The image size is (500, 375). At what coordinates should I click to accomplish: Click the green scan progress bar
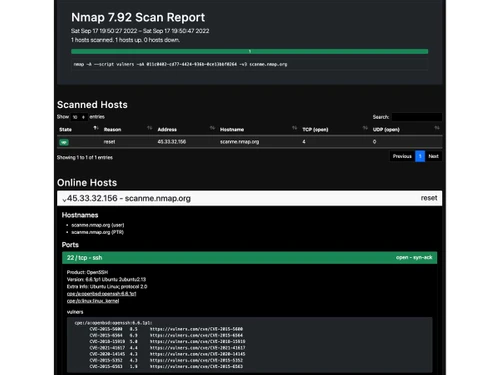[x=249, y=51]
